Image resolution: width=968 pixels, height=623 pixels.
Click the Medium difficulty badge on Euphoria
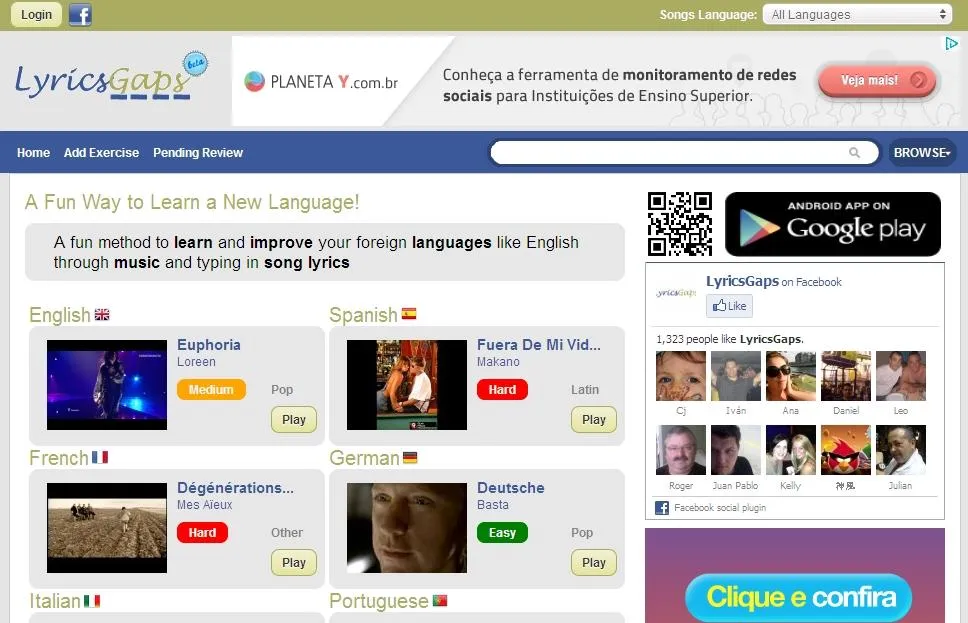[x=211, y=390]
